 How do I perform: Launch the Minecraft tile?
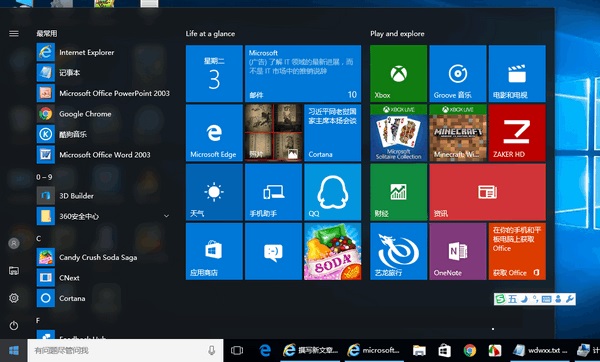(458, 133)
